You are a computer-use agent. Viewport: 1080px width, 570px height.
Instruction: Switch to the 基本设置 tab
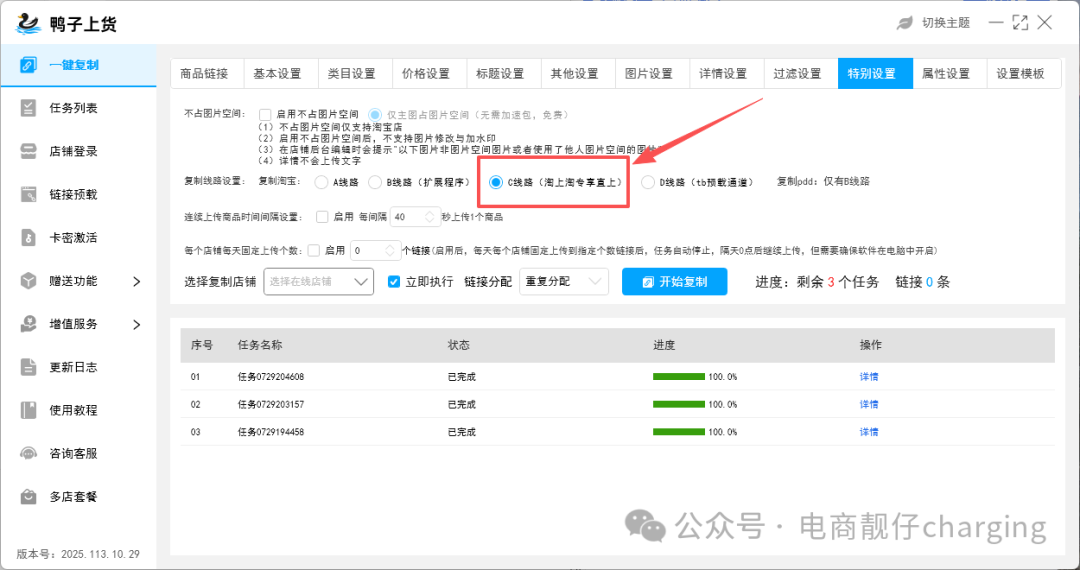coord(281,74)
